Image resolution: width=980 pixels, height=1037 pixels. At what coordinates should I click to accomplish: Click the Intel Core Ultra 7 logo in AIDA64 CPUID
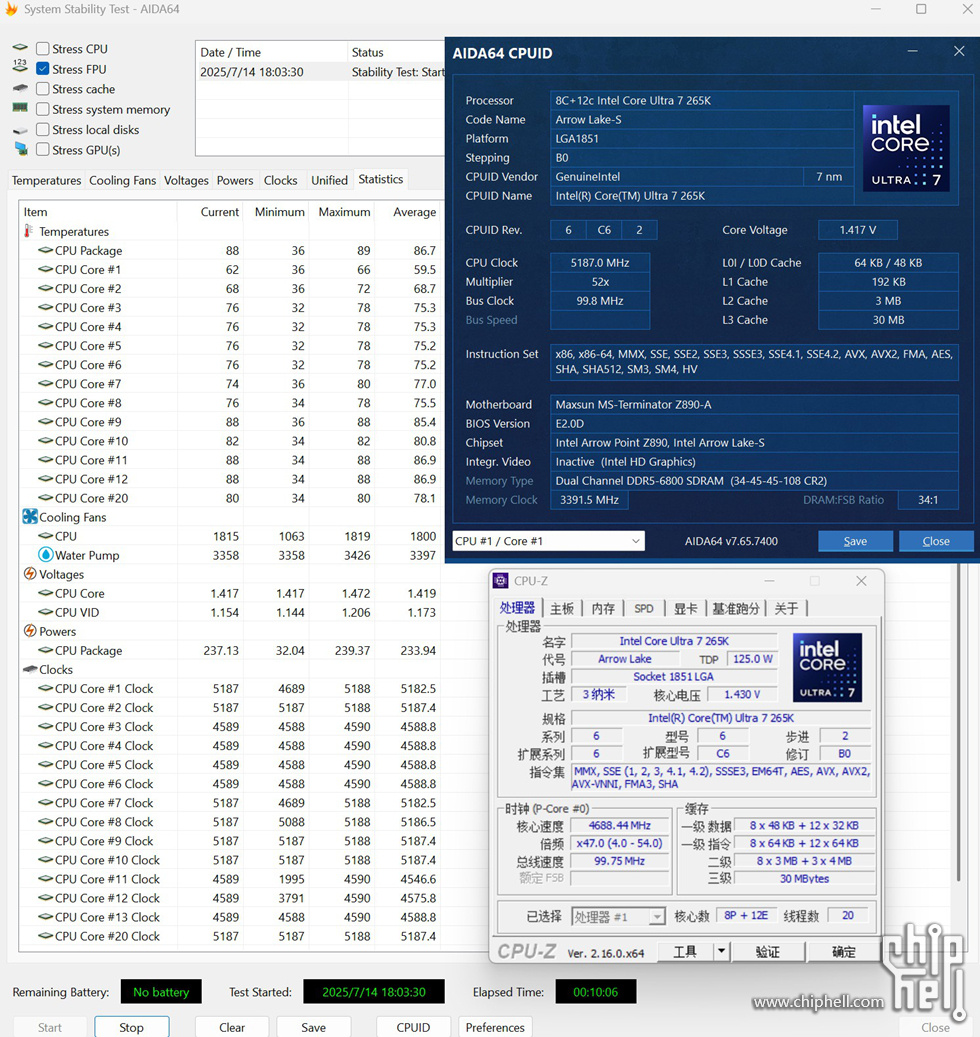(906, 148)
